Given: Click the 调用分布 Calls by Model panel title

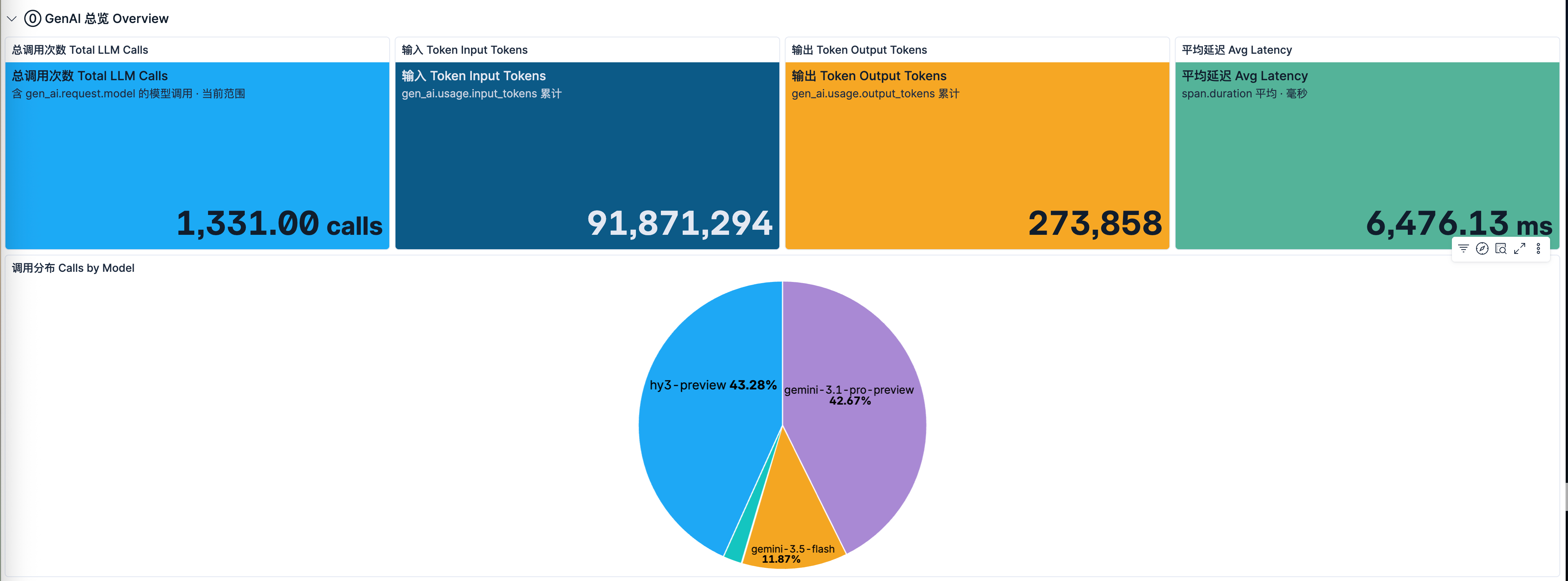Looking at the screenshot, I should pos(73,268).
